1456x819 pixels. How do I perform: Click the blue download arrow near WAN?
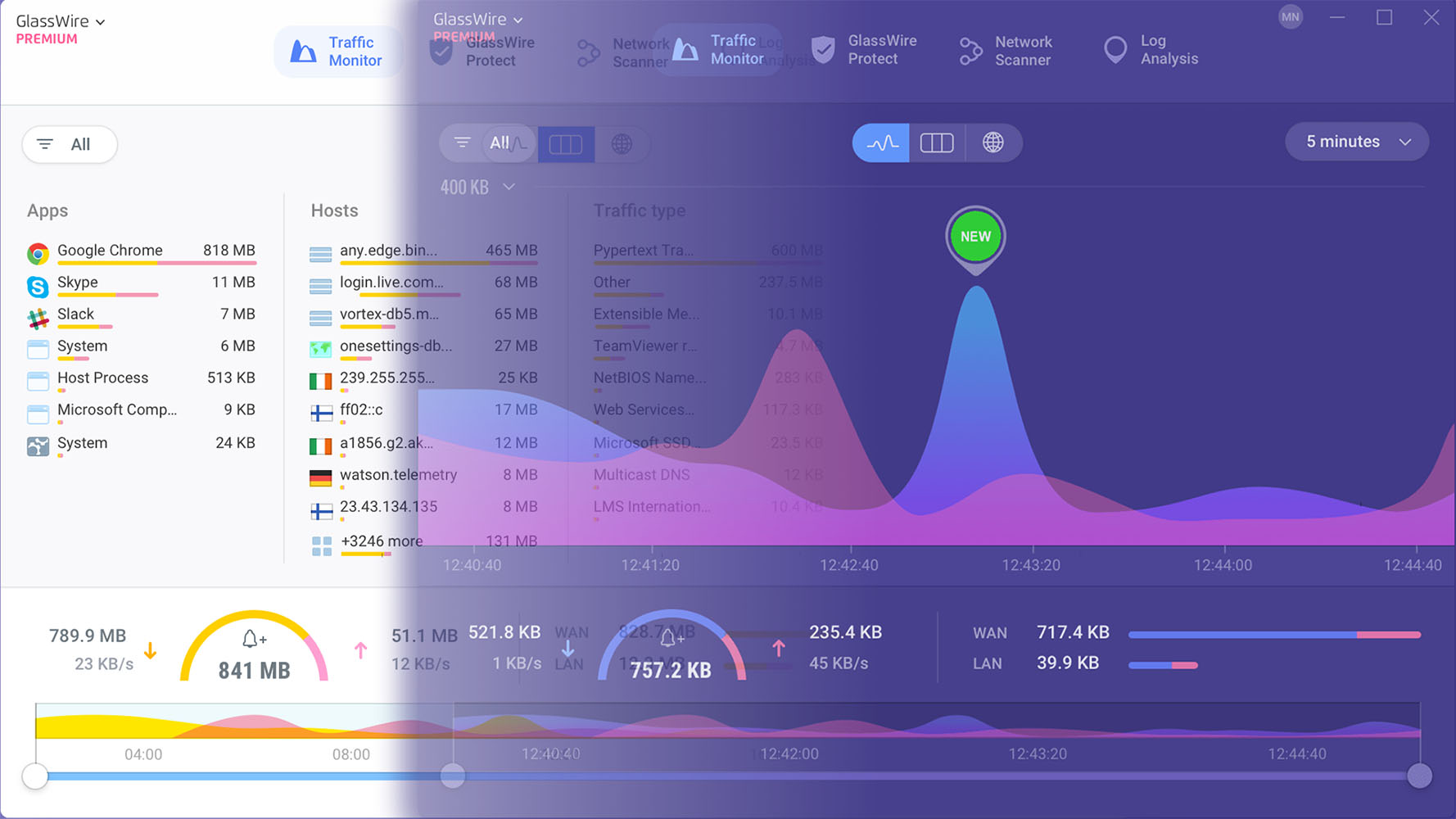click(567, 649)
